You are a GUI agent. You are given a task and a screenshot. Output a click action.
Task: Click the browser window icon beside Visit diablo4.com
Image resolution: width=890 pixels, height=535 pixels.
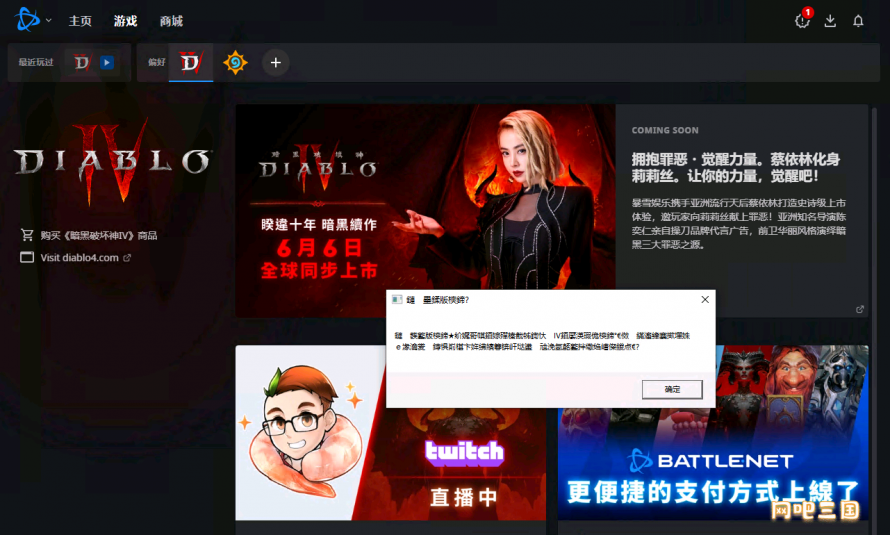27,258
